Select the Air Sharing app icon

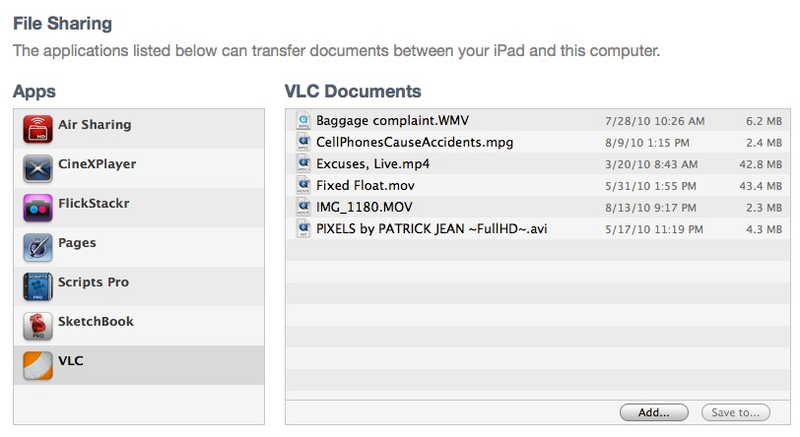click(x=38, y=129)
